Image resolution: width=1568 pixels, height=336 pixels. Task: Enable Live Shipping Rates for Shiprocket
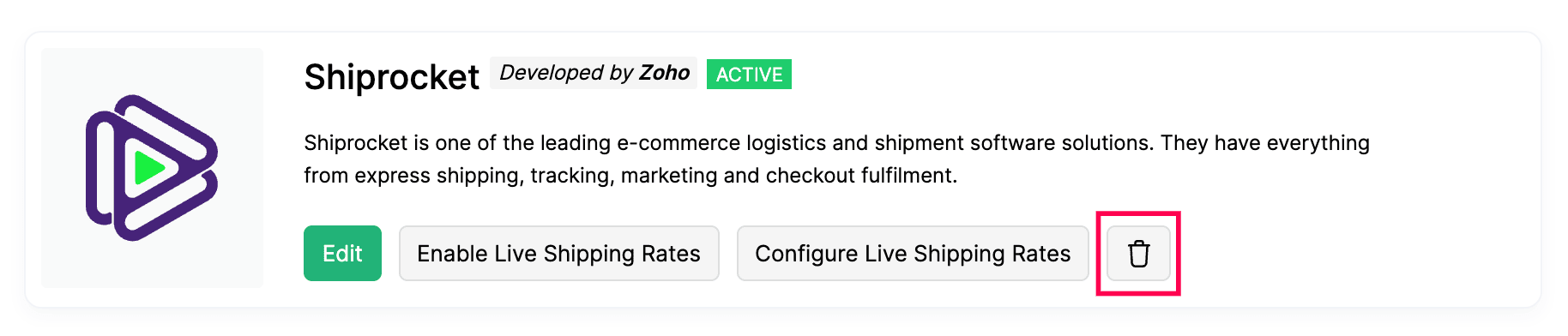click(558, 254)
